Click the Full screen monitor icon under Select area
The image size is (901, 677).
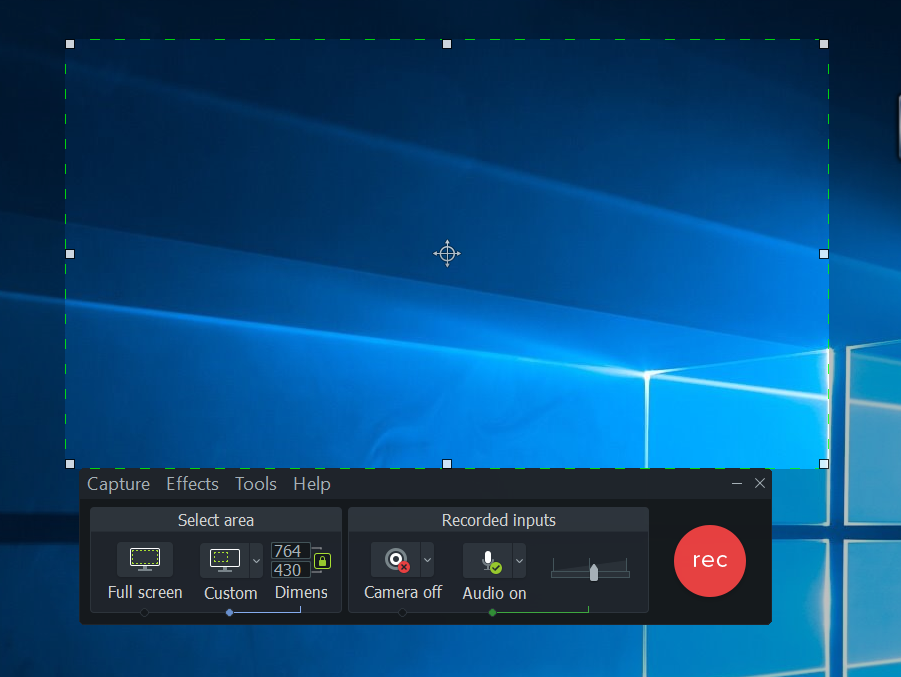(144, 559)
